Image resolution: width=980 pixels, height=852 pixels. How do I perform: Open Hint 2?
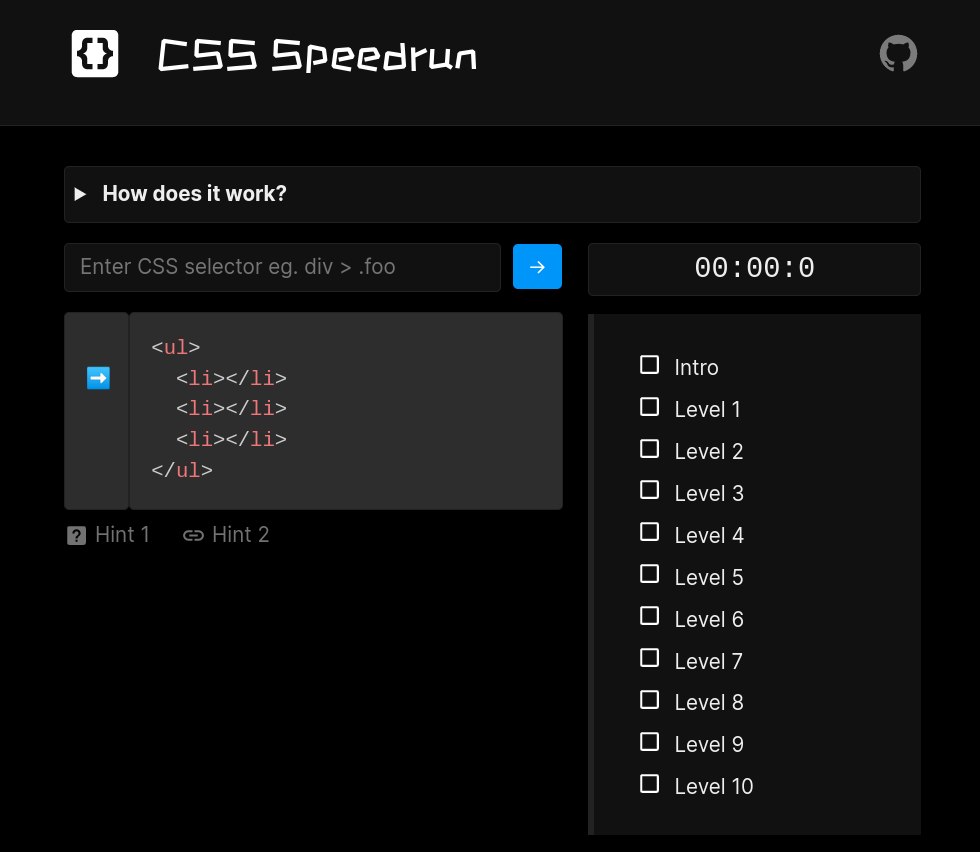(241, 534)
